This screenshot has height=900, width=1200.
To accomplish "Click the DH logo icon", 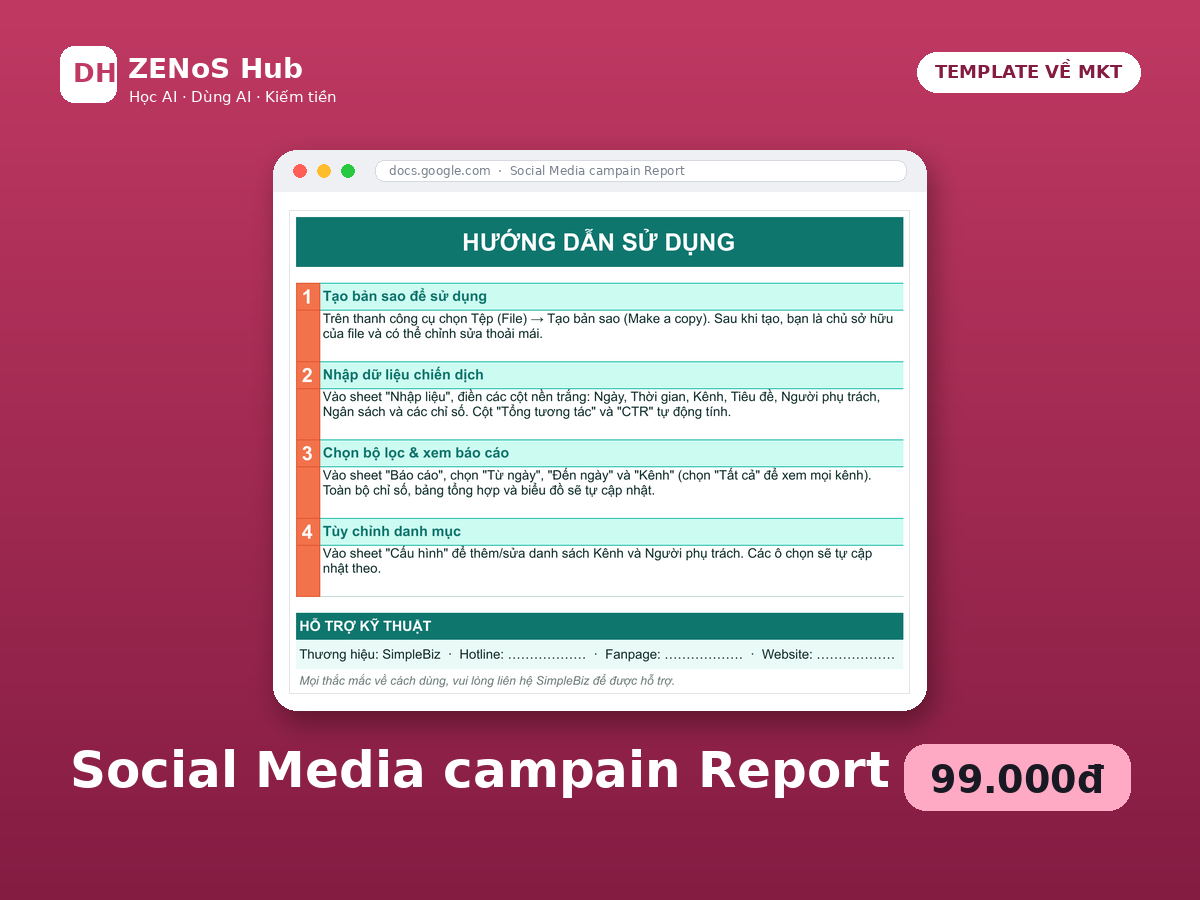I will [x=88, y=74].
